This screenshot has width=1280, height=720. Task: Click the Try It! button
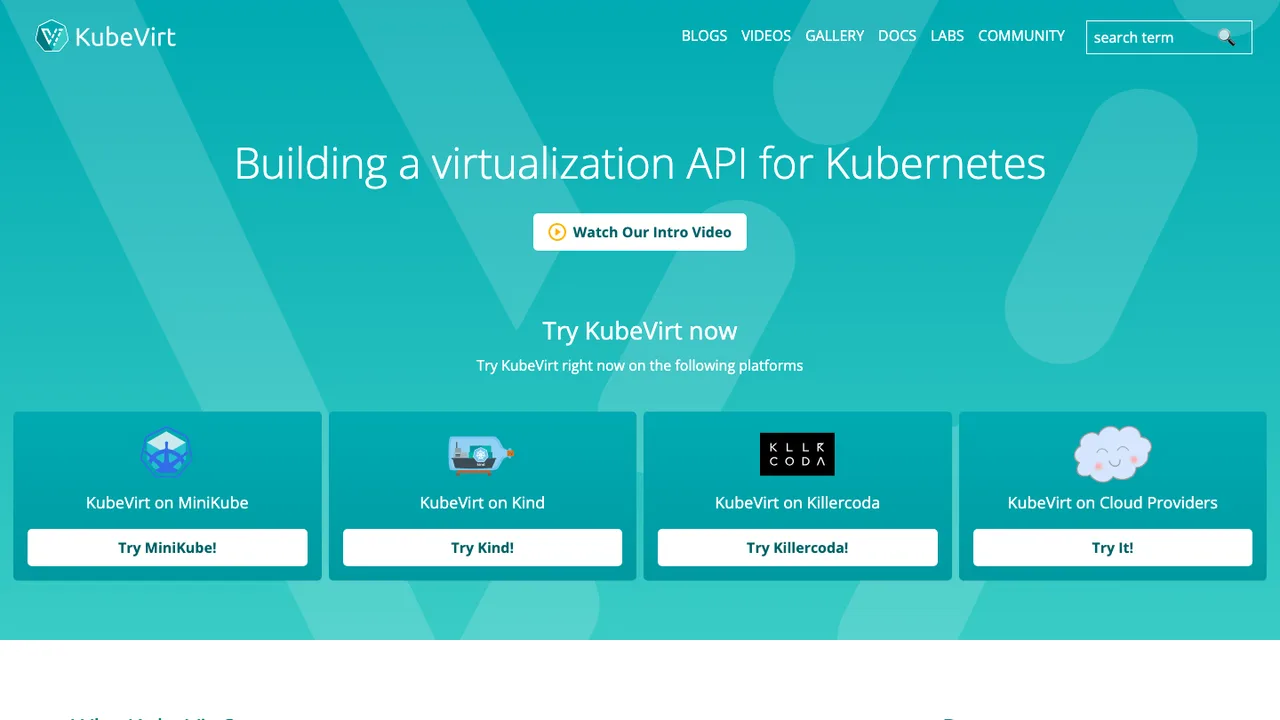click(1112, 548)
